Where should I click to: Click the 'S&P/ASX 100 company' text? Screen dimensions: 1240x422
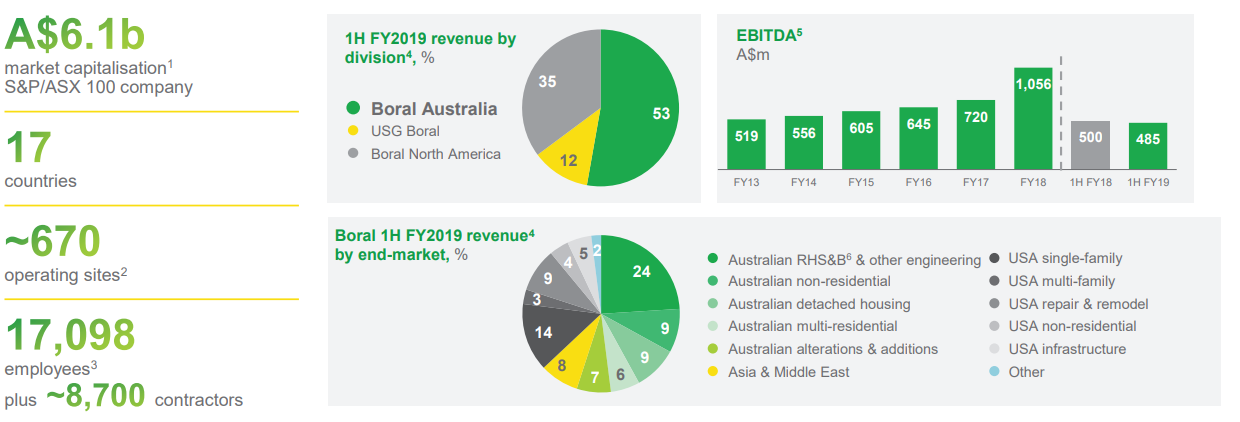click(x=99, y=87)
